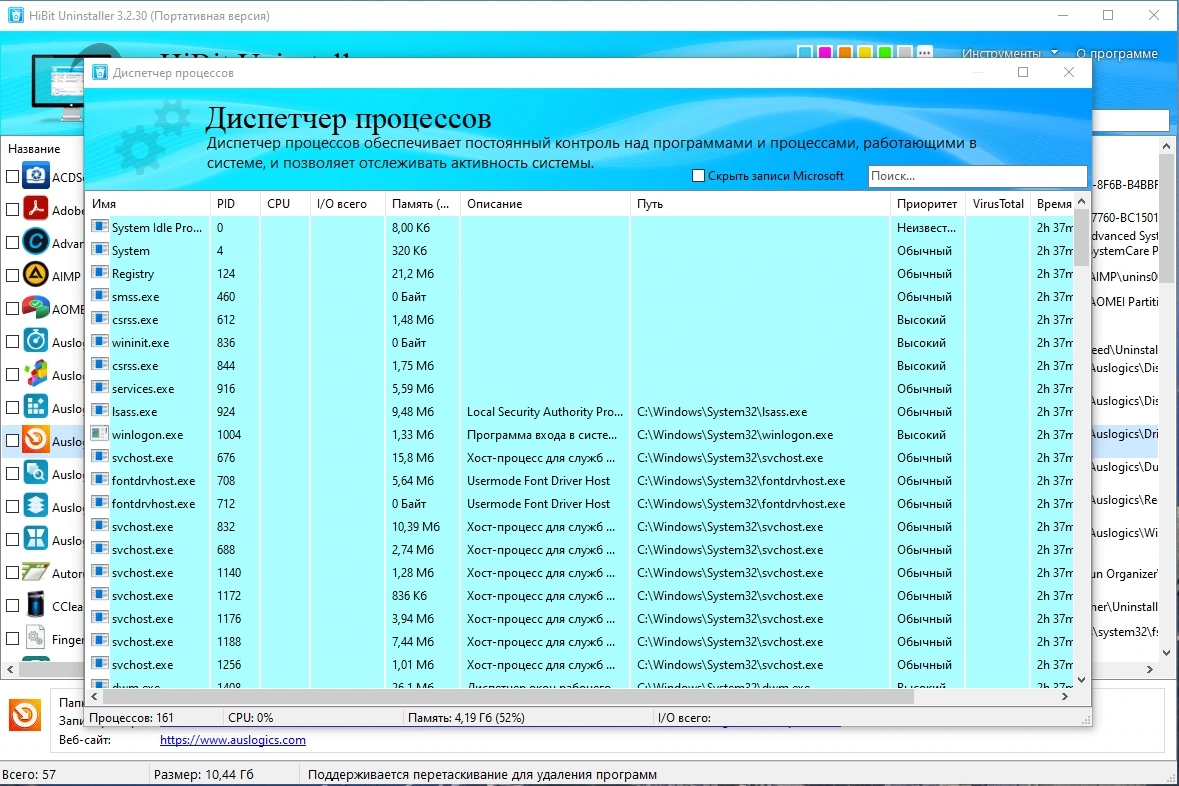1179x786 pixels.
Task: Click the services.exe process icon
Action: 99,388
